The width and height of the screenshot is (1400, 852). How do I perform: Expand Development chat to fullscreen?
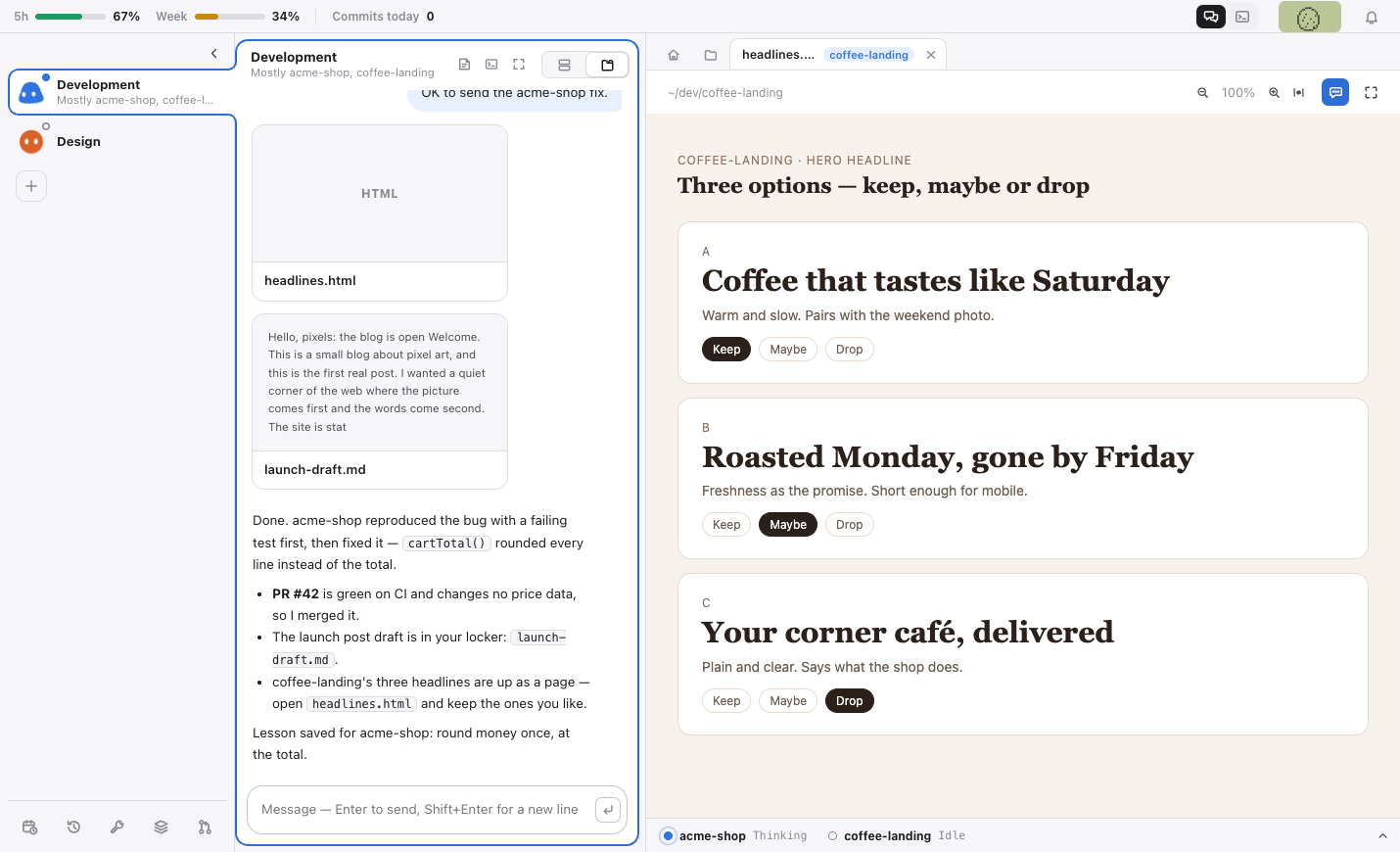(x=519, y=65)
